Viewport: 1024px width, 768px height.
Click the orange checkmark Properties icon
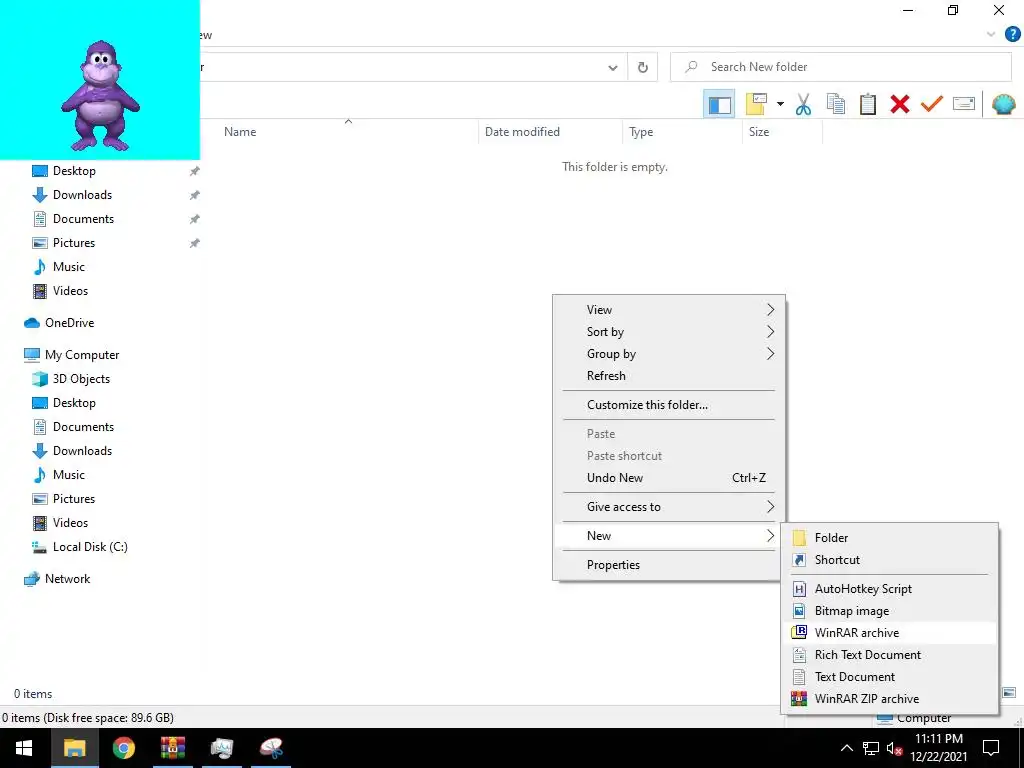(931, 104)
